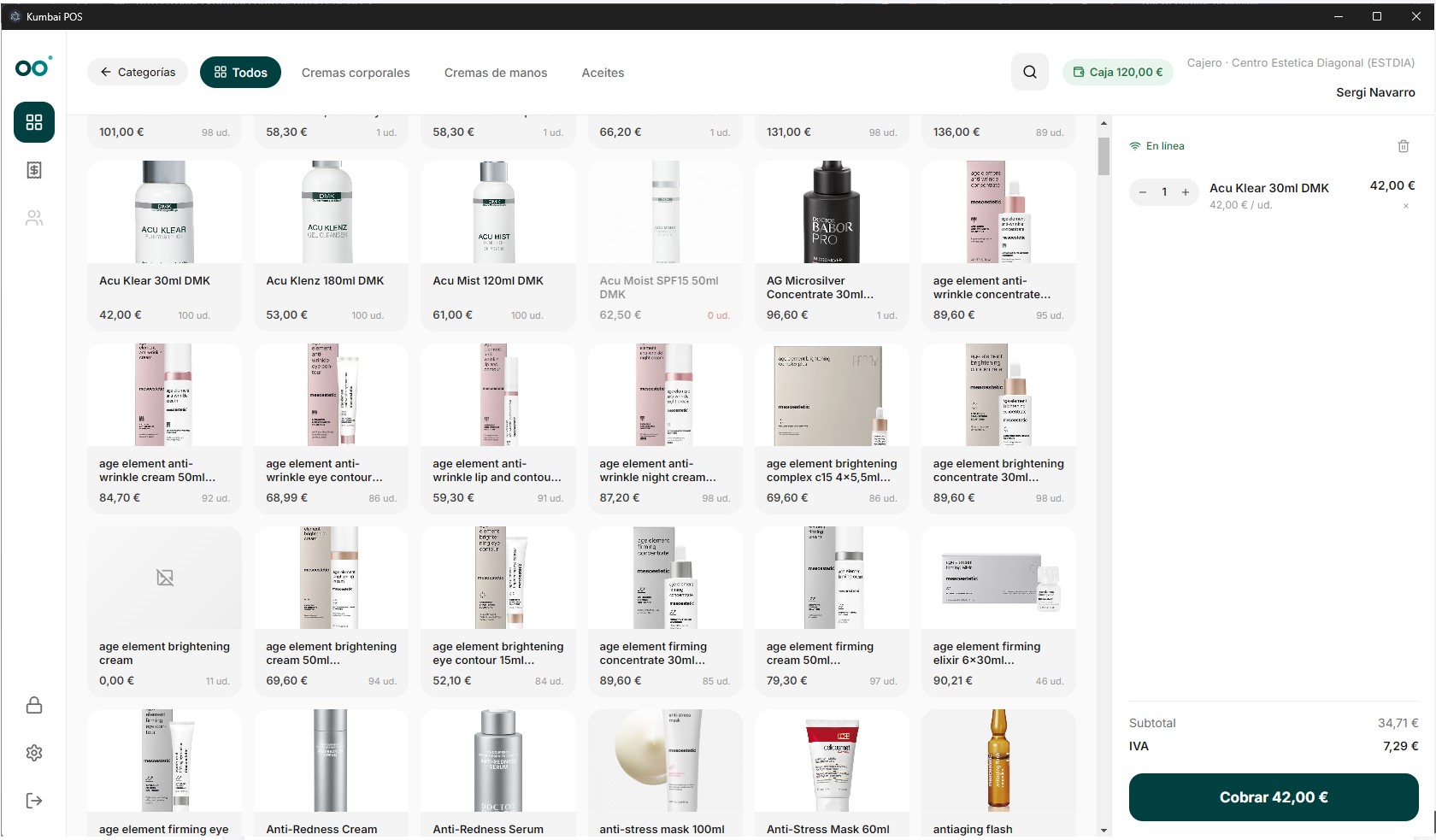The image size is (1436, 840).
Task: Open the sales receipts sidebar icon
Action: point(34,170)
